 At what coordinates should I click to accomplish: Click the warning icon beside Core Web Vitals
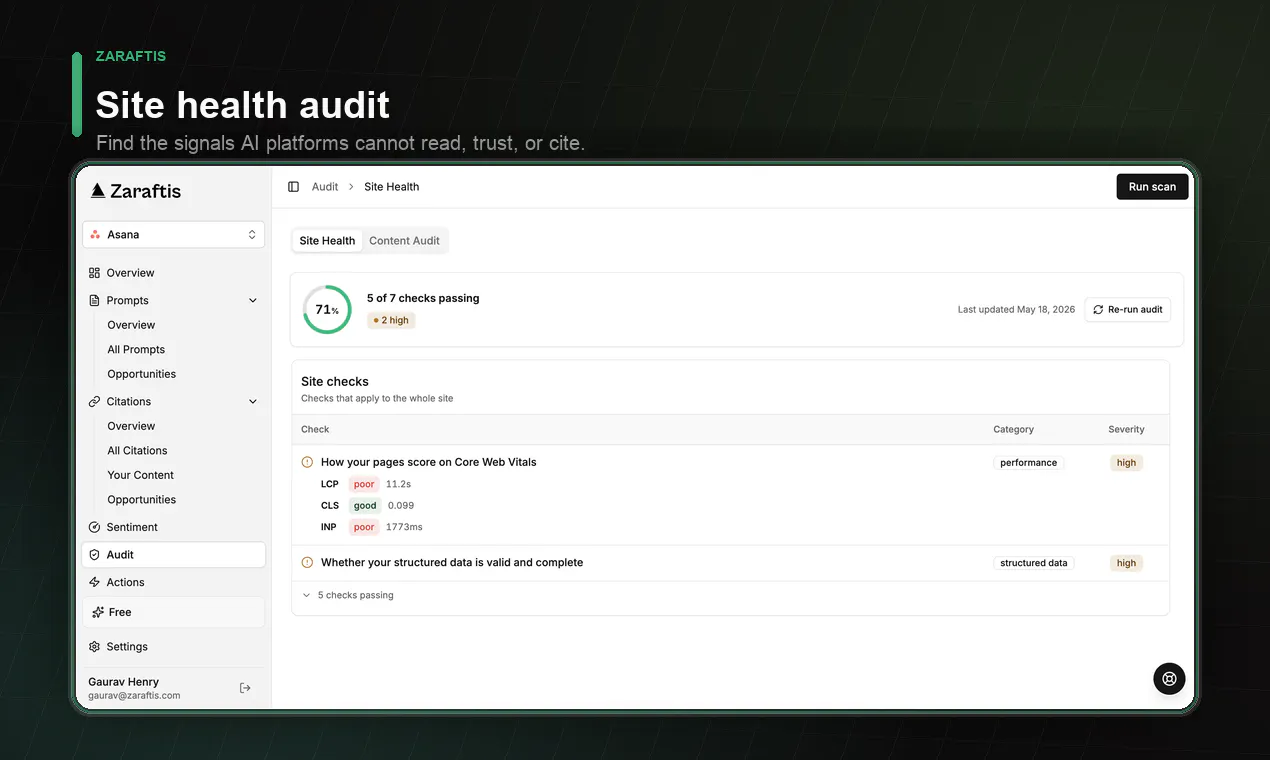(x=307, y=462)
